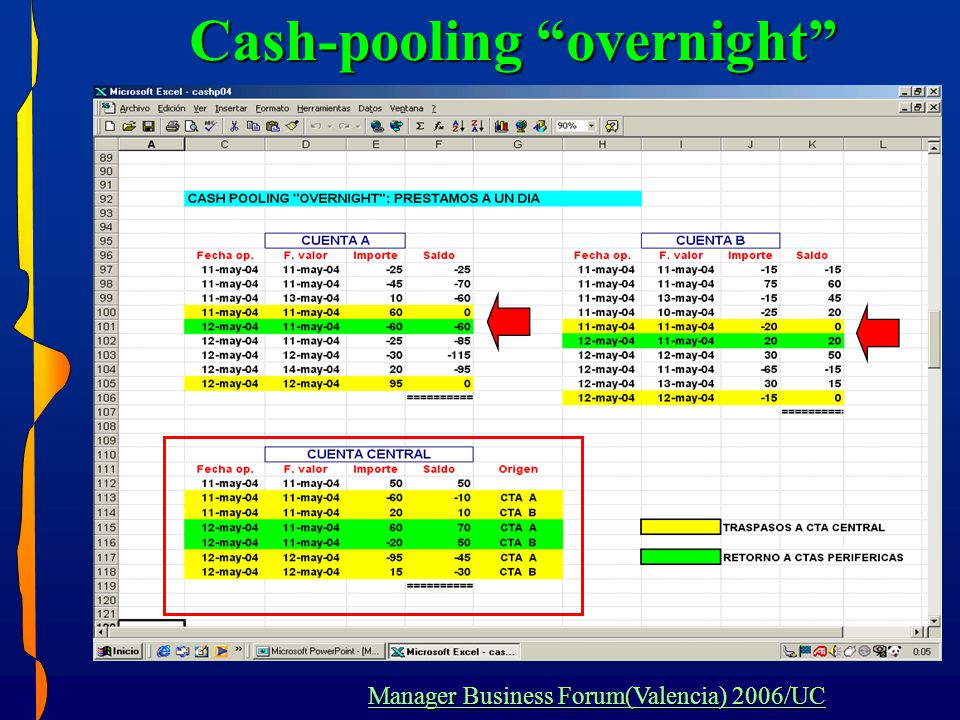Image resolution: width=960 pixels, height=720 pixels.
Task: Select cell 'CASH POOLING "OVERNIGHT": PRESTAMOS A UN DIA'
Action: point(413,198)
